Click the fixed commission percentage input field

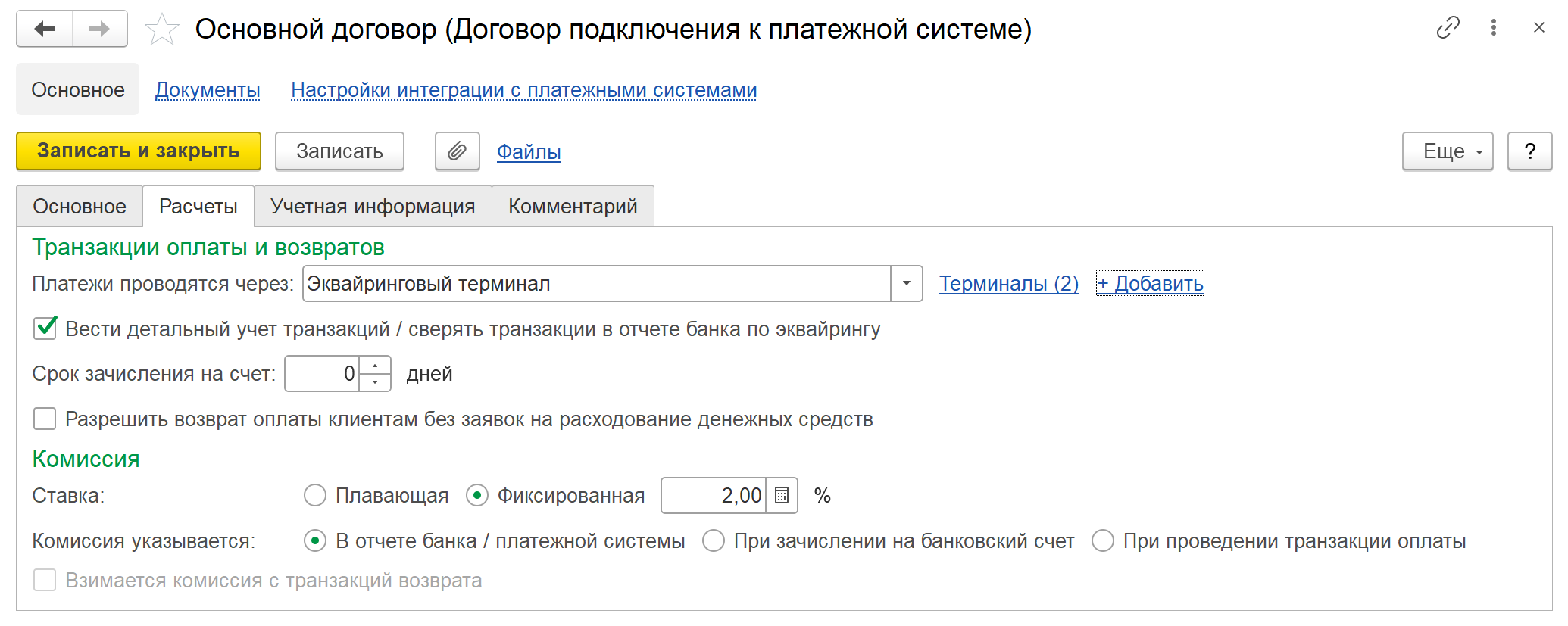click(x=713, y=496)
